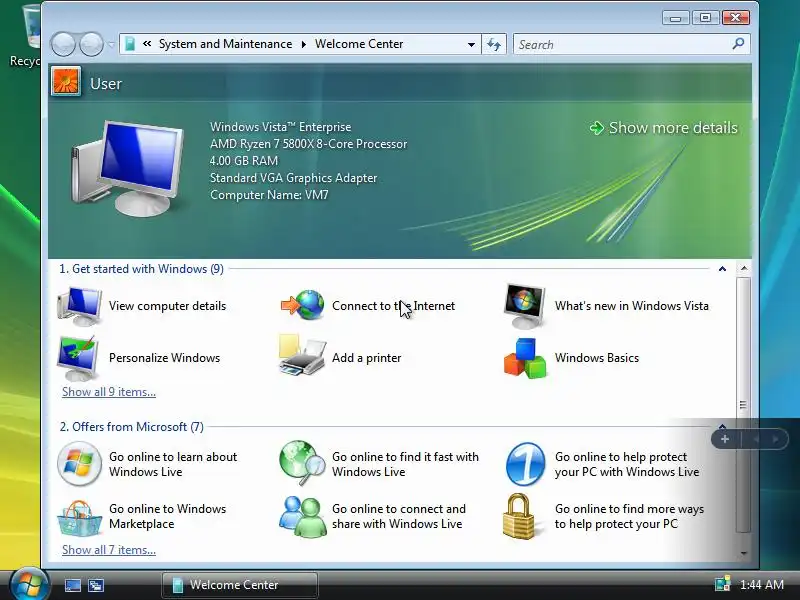Click the taskbar clock 1:44 AM
The height and width of the screenshot is (600, 800).
[x=762, y=585]
